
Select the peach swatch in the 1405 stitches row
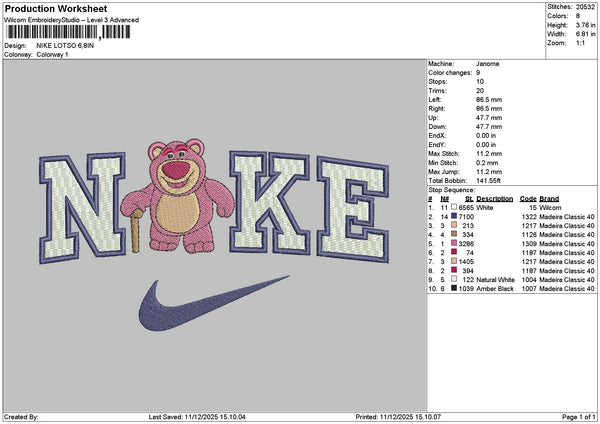tap(454, 261)
